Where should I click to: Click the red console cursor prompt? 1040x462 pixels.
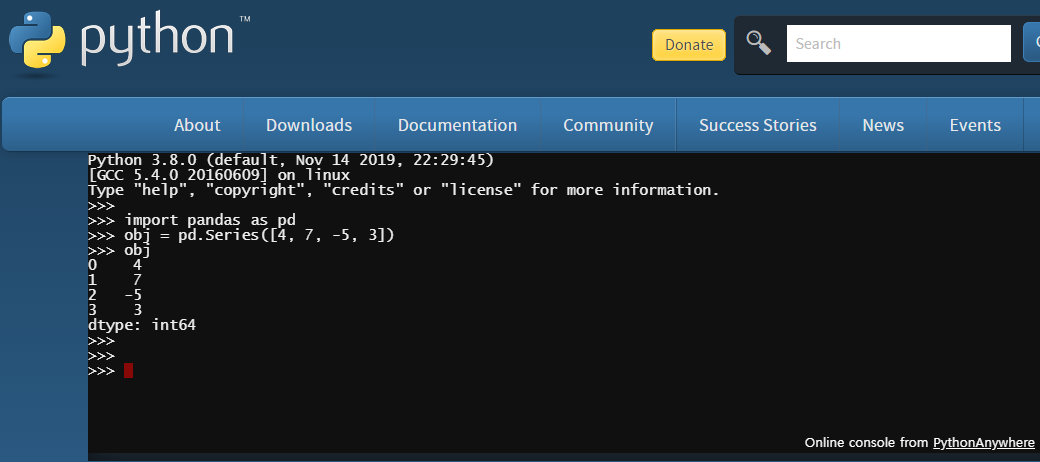click(128, 371)
